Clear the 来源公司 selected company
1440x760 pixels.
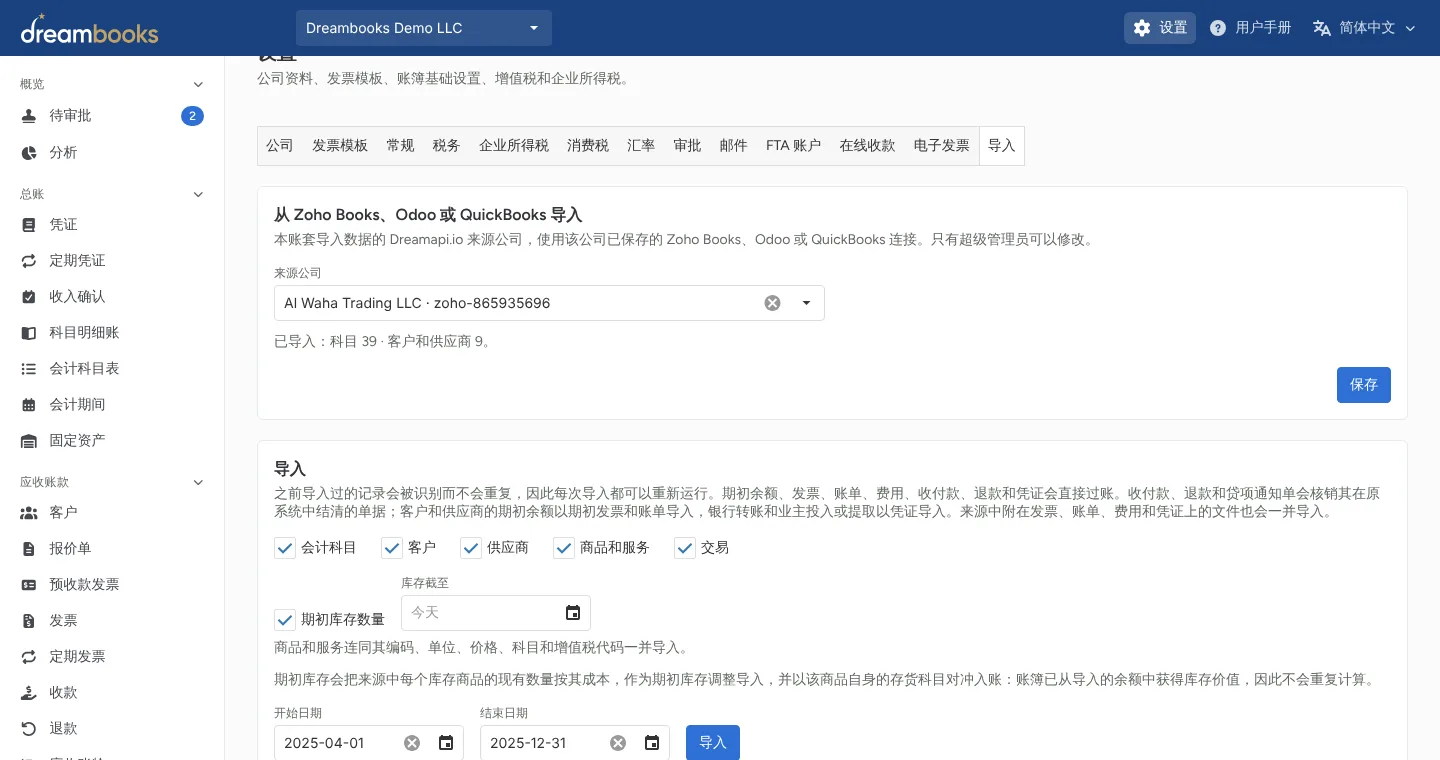click(772, 303)
